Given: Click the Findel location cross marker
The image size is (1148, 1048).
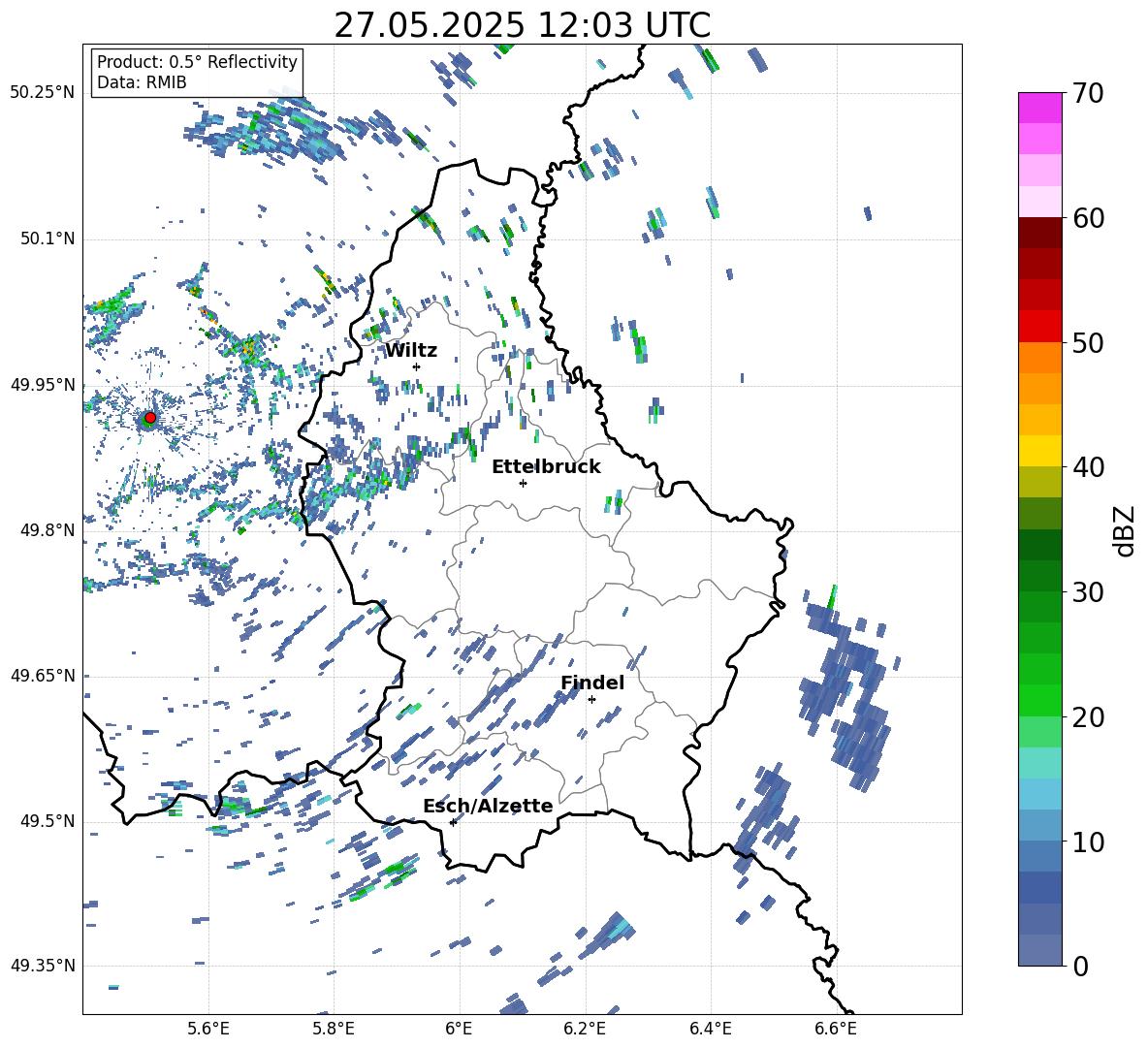Looking at the screenshot, I should coord(591,700).
